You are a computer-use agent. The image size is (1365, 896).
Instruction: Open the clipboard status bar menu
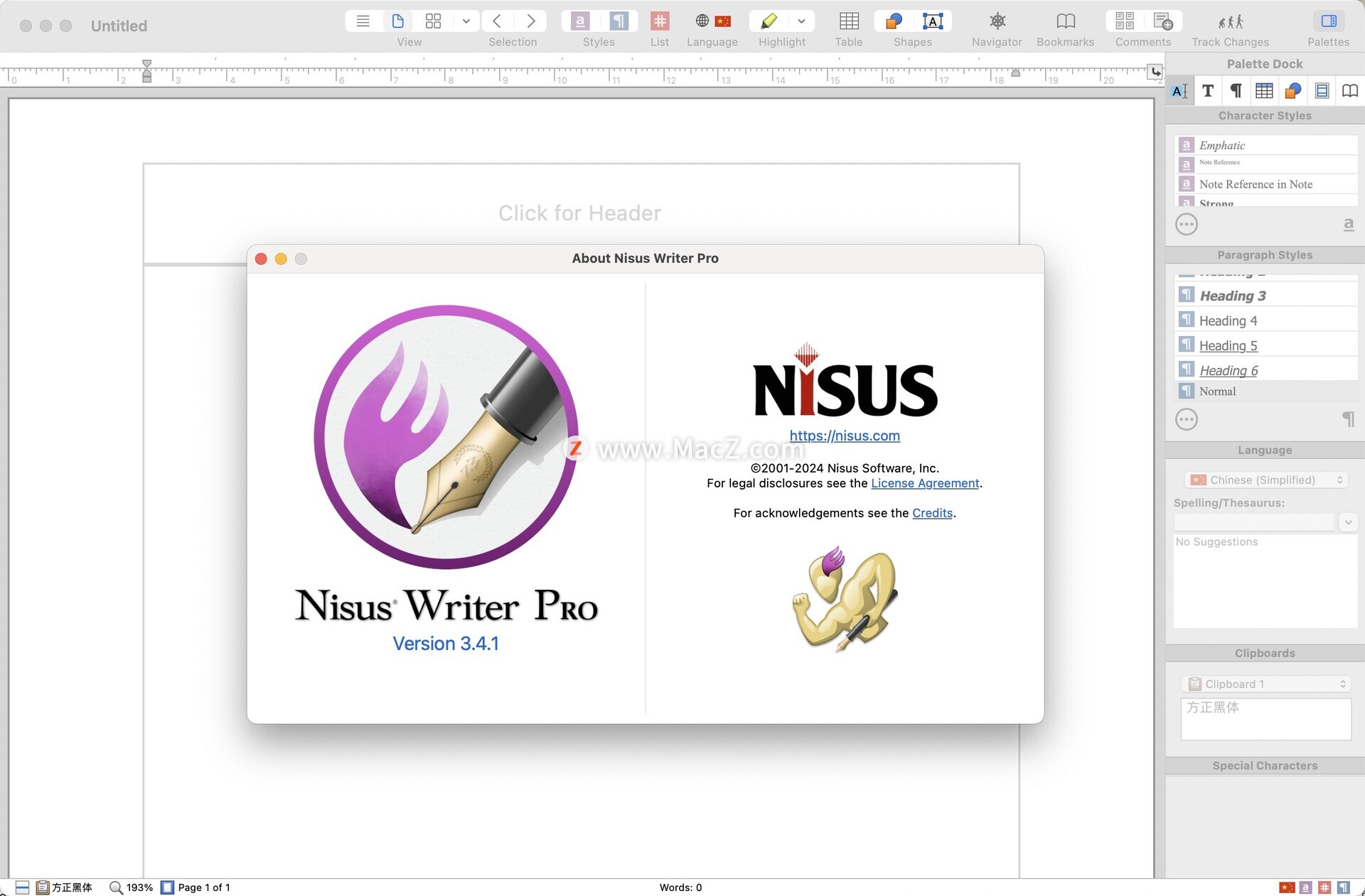point(64,887)
